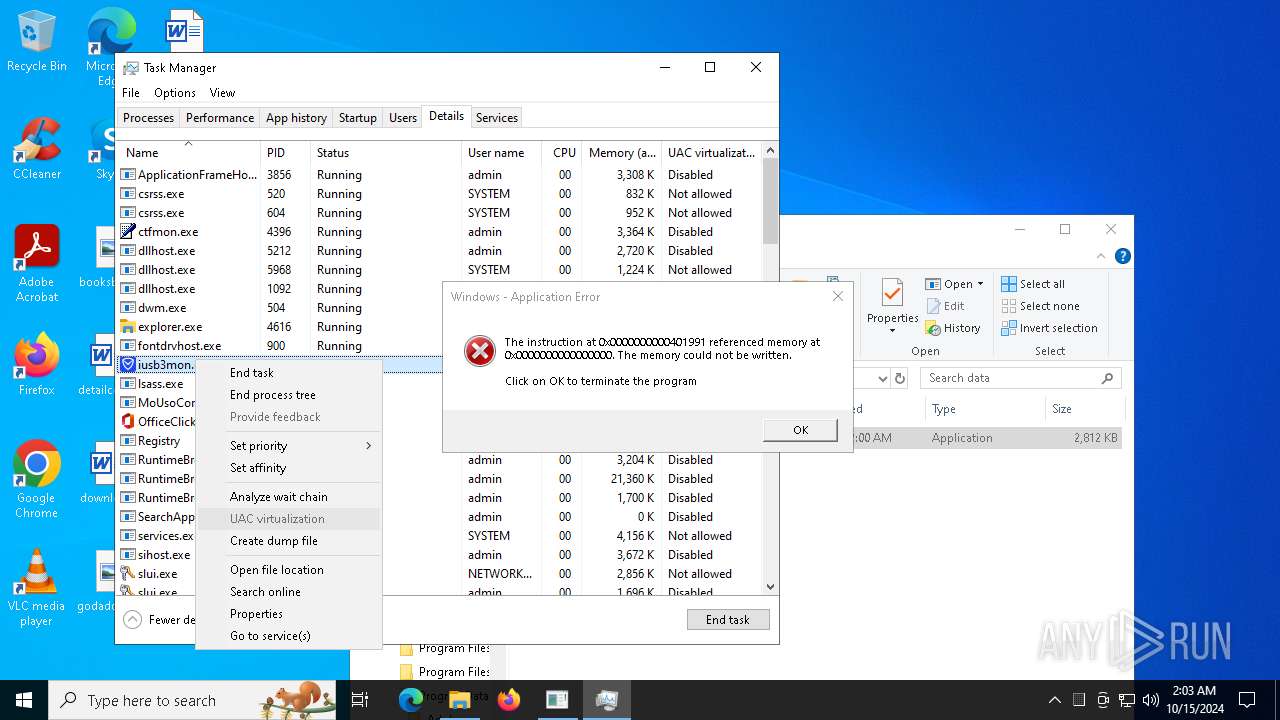This screenshot has height=720, width=1280.
Task: Open Properties from context menu
Action: click(289, 614)
